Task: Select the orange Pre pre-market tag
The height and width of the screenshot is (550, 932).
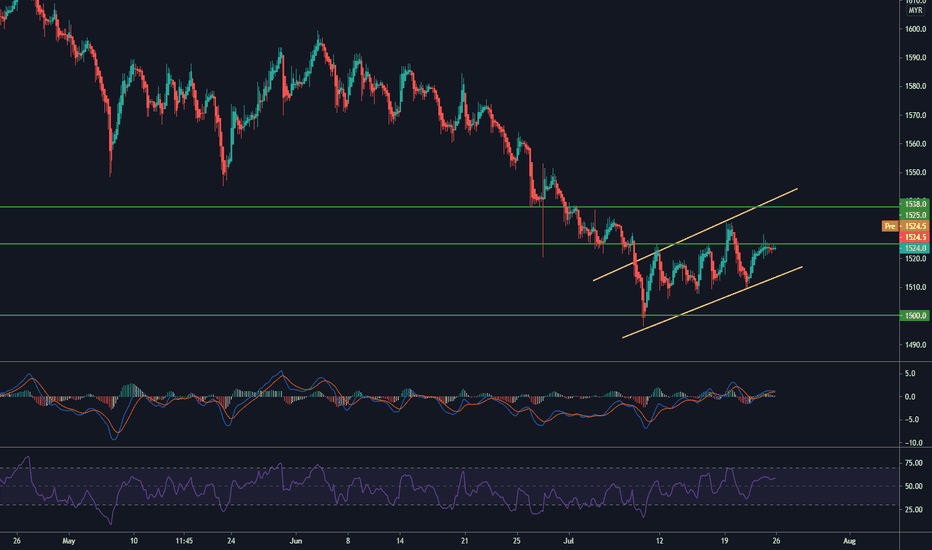Action: click(890, 226)
